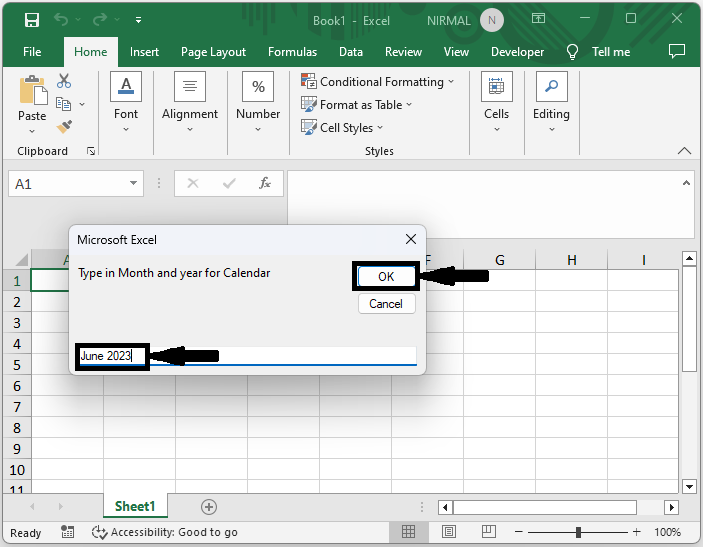Select the Format Painter brush icon
Screen dimensions: 703x547
[65, 127]
